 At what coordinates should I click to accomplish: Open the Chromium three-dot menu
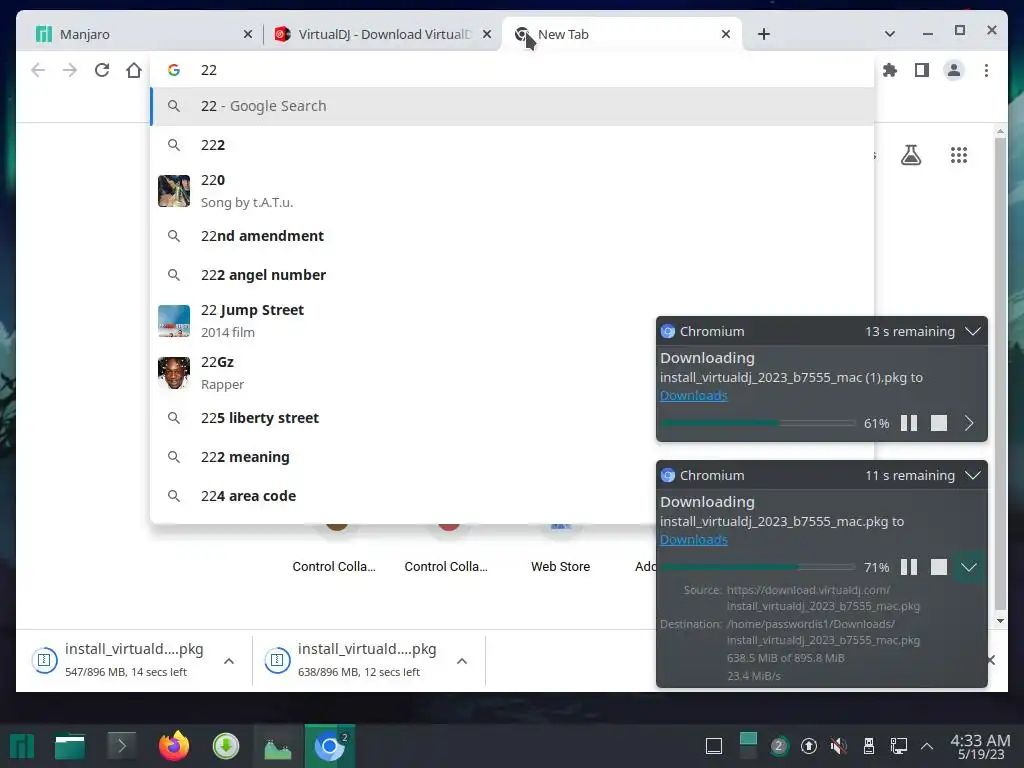[986, 70]
